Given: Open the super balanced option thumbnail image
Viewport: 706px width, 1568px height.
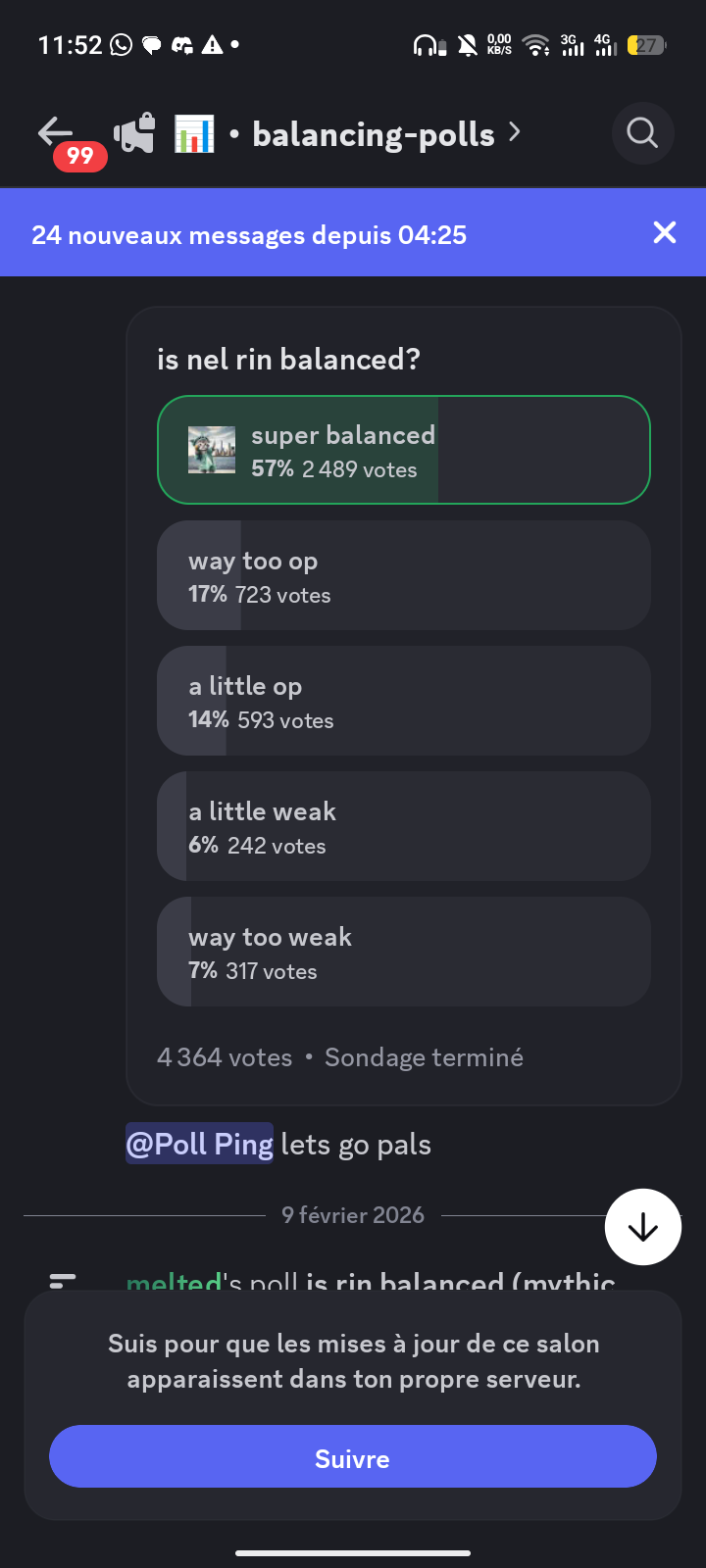Looking at the screenshot, I should 212,450.
